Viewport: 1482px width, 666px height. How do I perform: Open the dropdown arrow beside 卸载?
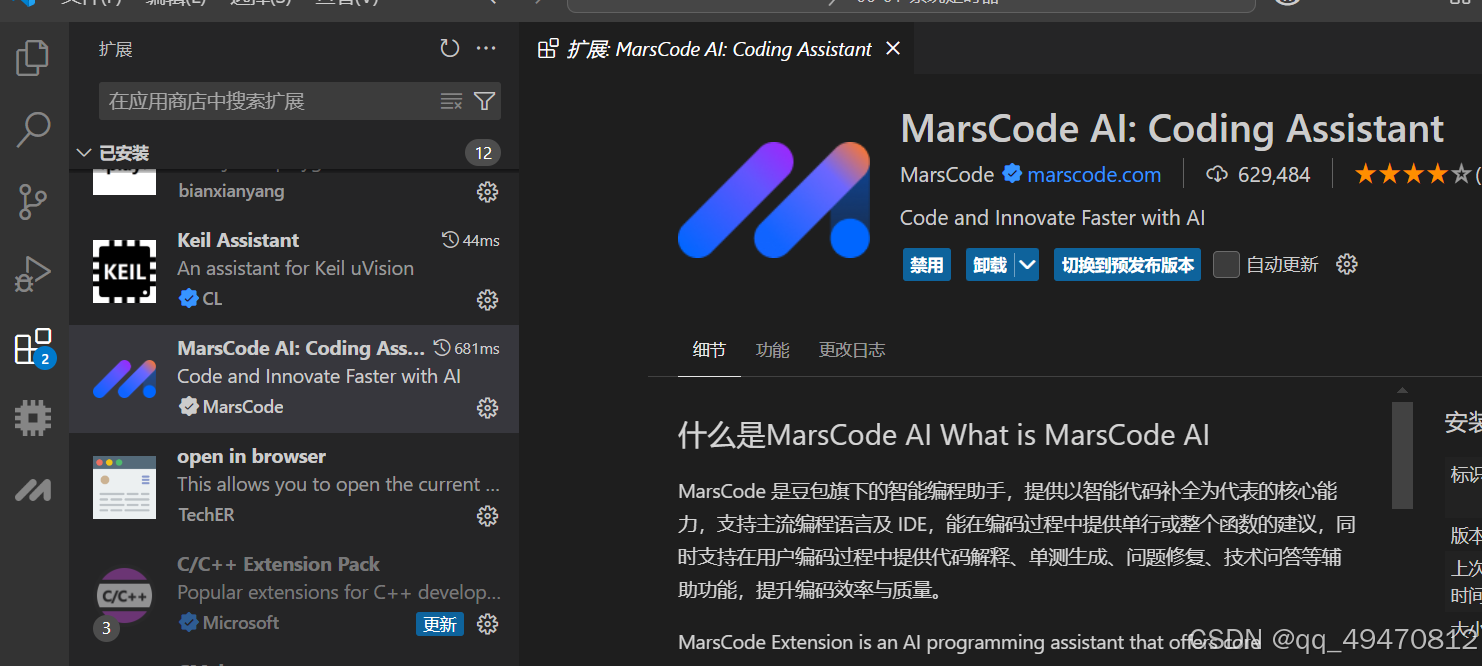(1027, 264)
